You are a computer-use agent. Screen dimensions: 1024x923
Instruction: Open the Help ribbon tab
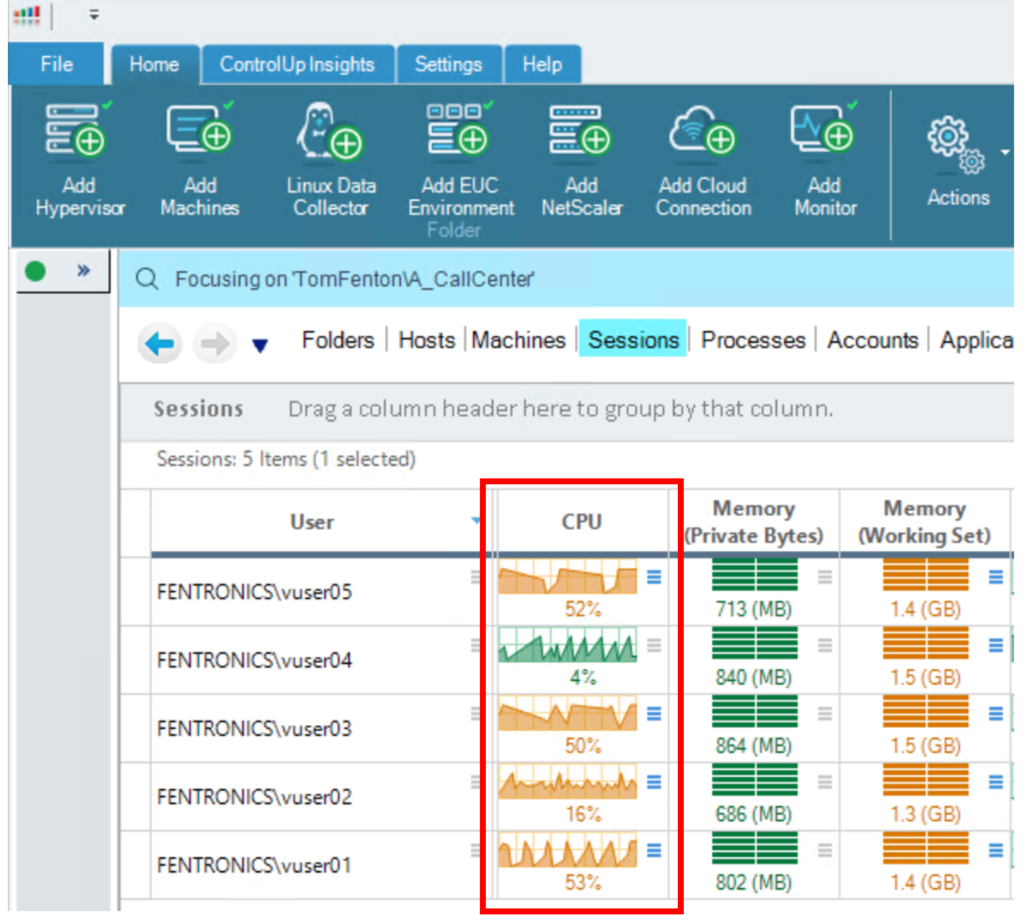pyautogui.click(x=542, y=64)
